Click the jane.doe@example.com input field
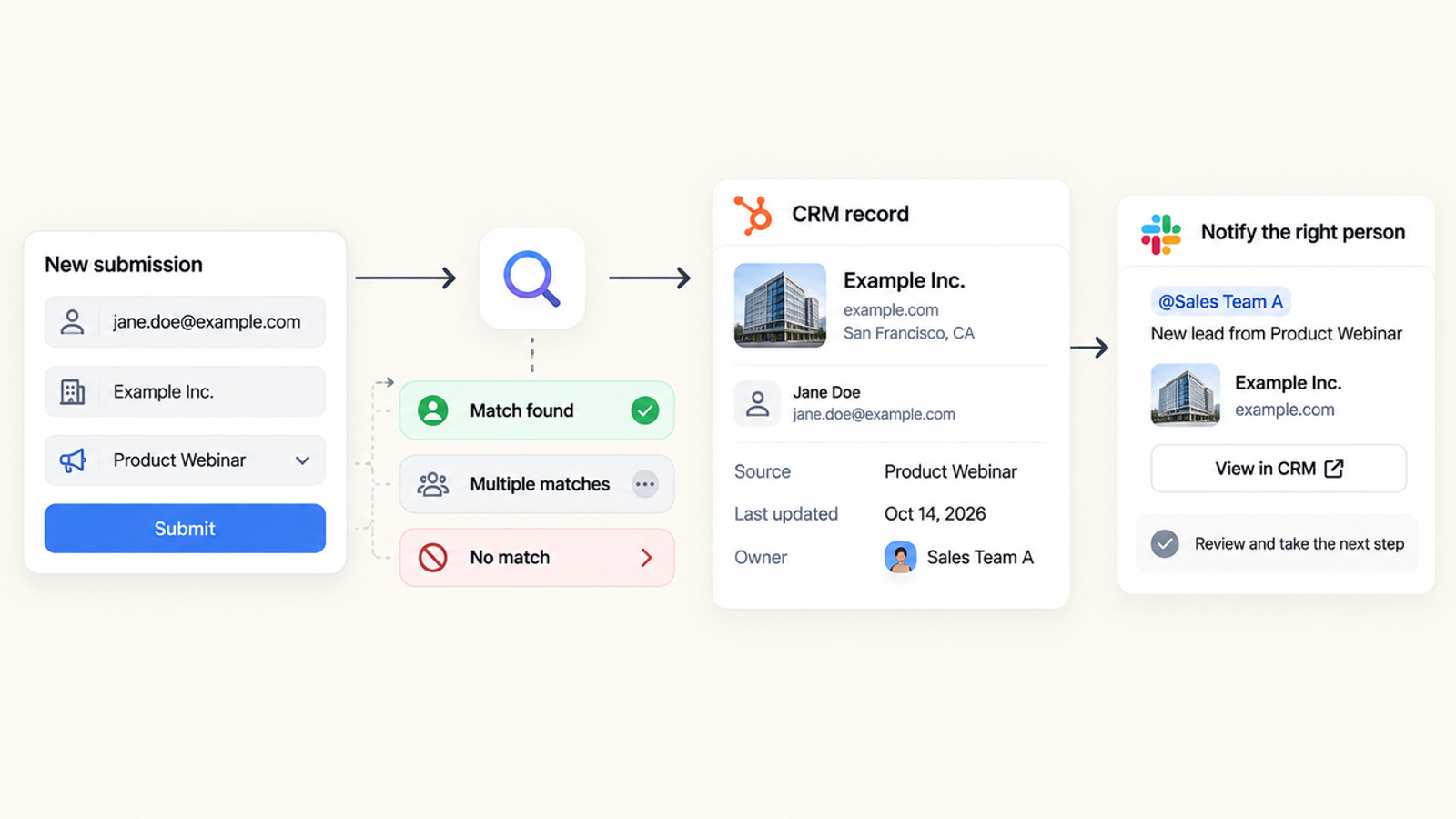The height and width of the screenshot is (819, 1456). click(185, 321)
